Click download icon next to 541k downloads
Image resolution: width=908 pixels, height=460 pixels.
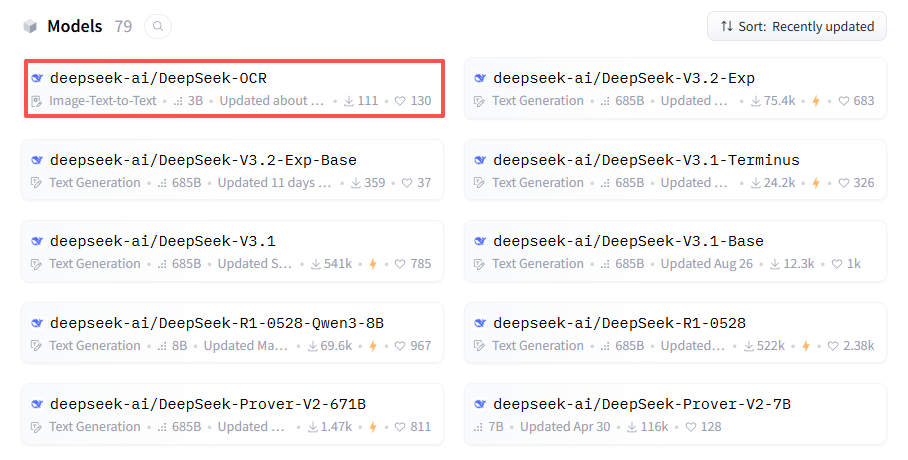coord(316,264)
